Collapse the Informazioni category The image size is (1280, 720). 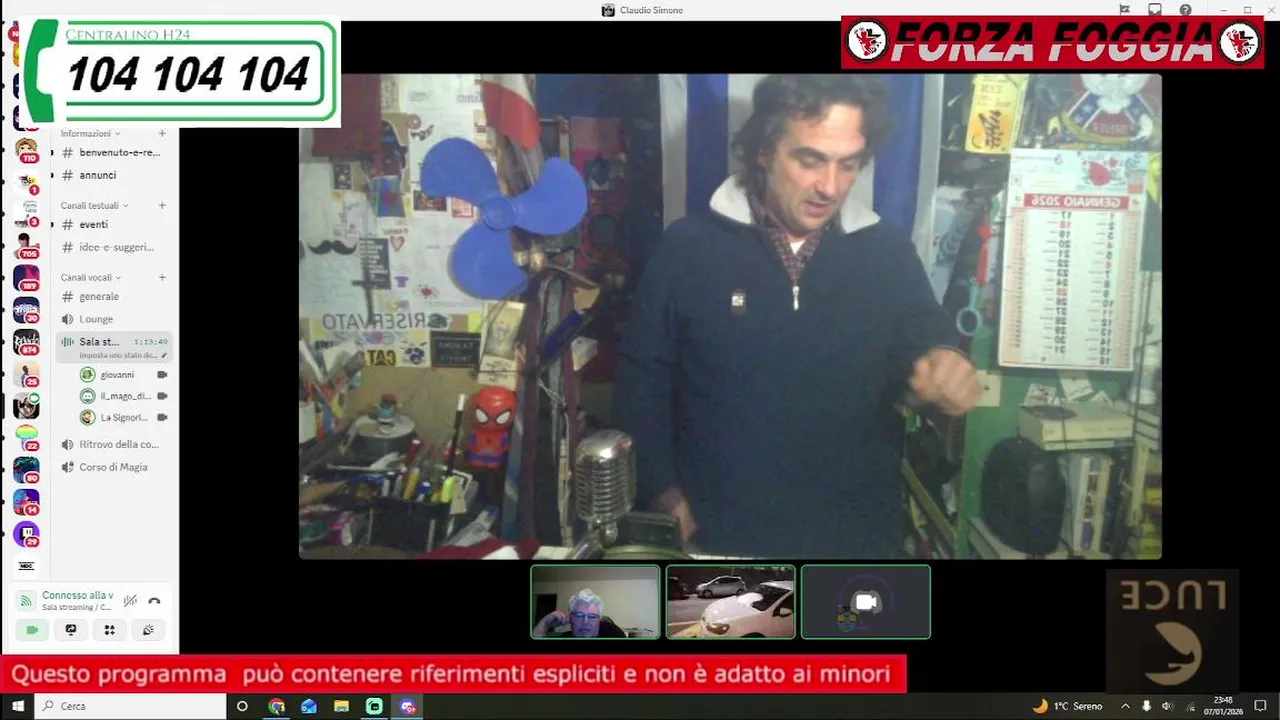coord(90,133)
